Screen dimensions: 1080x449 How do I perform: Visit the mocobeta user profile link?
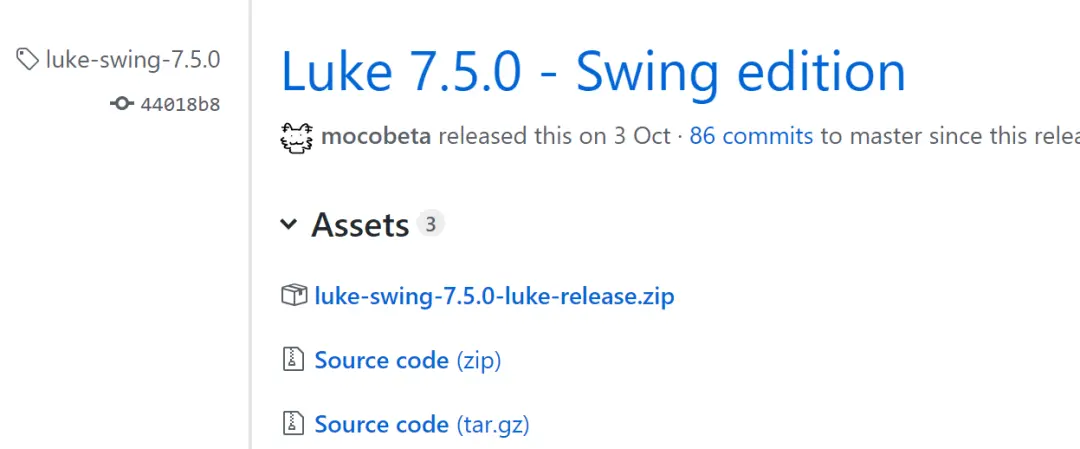click(376, 136)
